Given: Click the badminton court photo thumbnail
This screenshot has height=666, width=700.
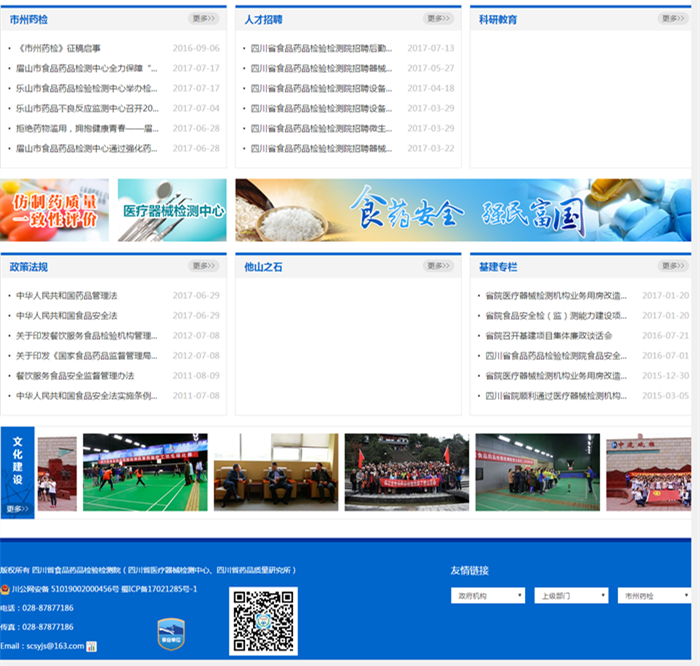Looking at the screenshot, I should coord(145,472).
